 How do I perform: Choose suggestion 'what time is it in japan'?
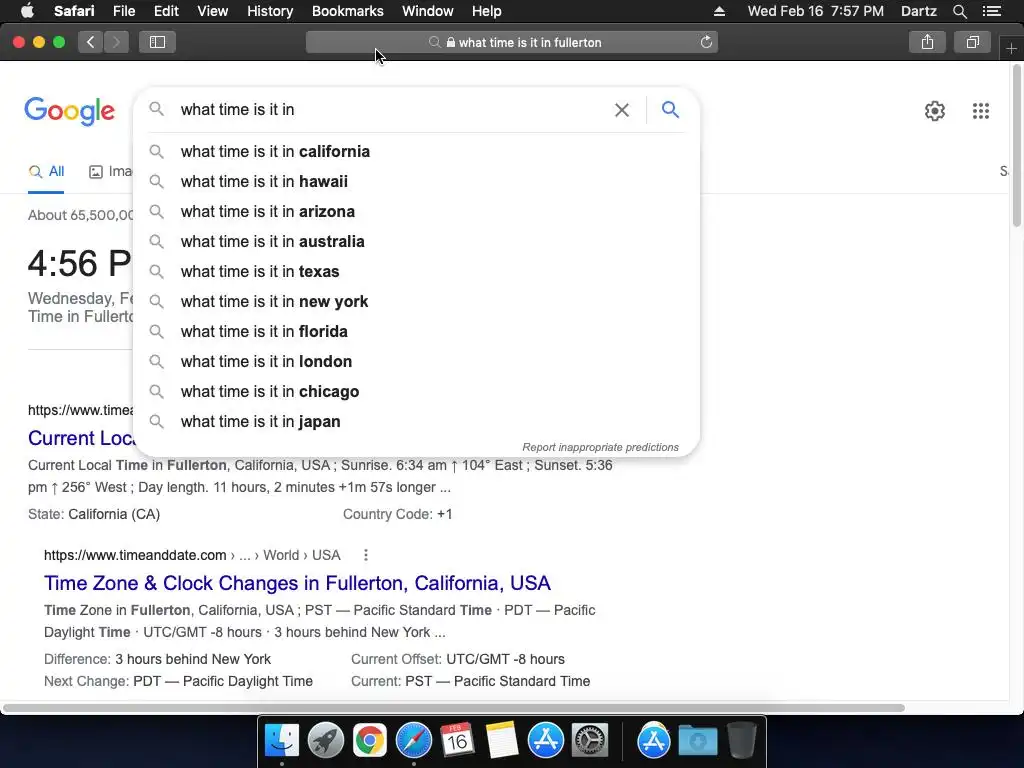[417, 422]
